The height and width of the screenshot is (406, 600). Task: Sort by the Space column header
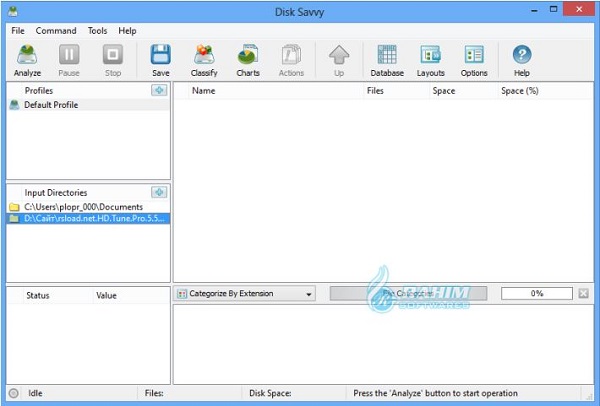[463, 91]
